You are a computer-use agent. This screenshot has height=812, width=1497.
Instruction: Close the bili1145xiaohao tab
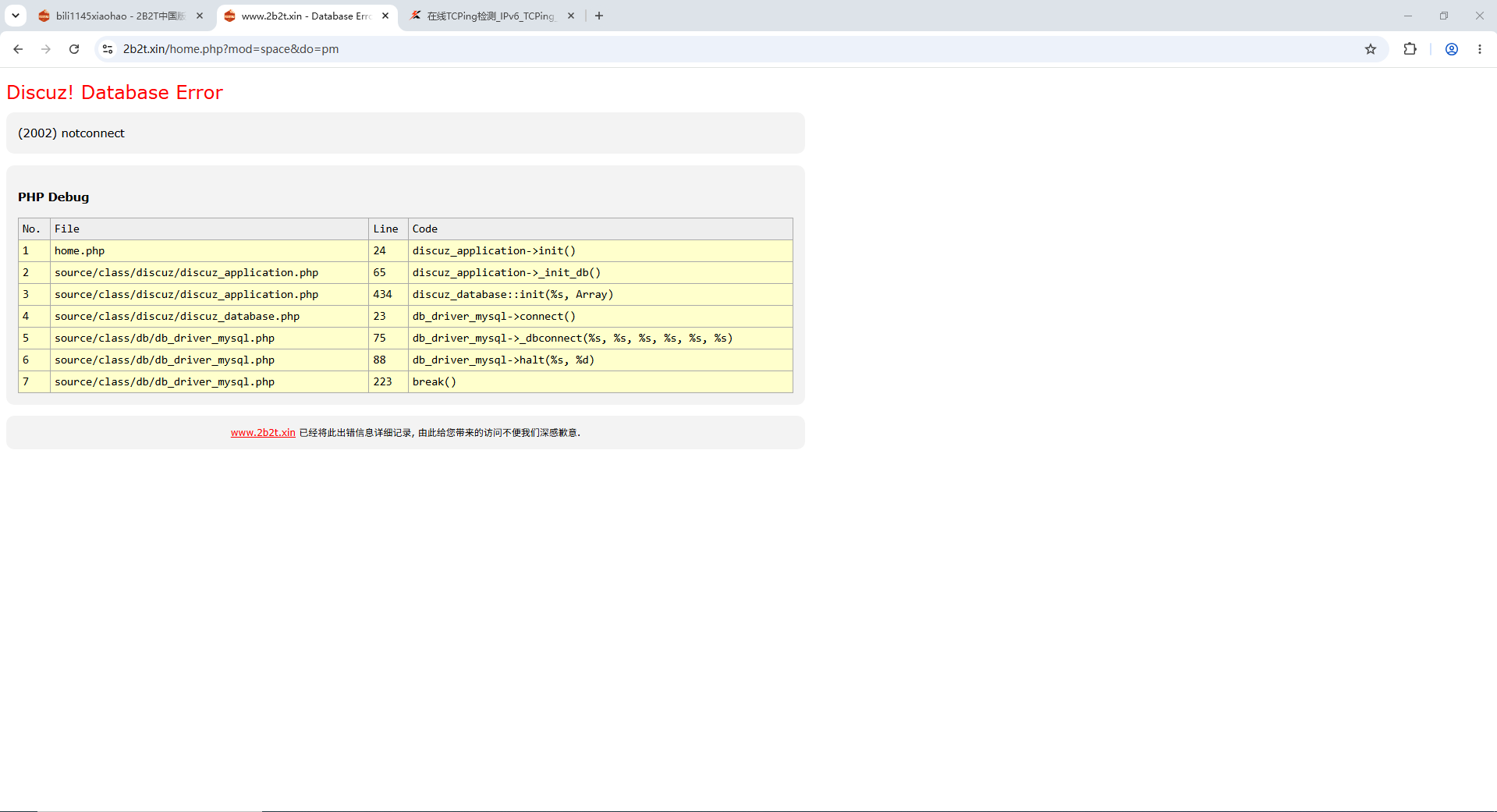[x=200, y=16]
